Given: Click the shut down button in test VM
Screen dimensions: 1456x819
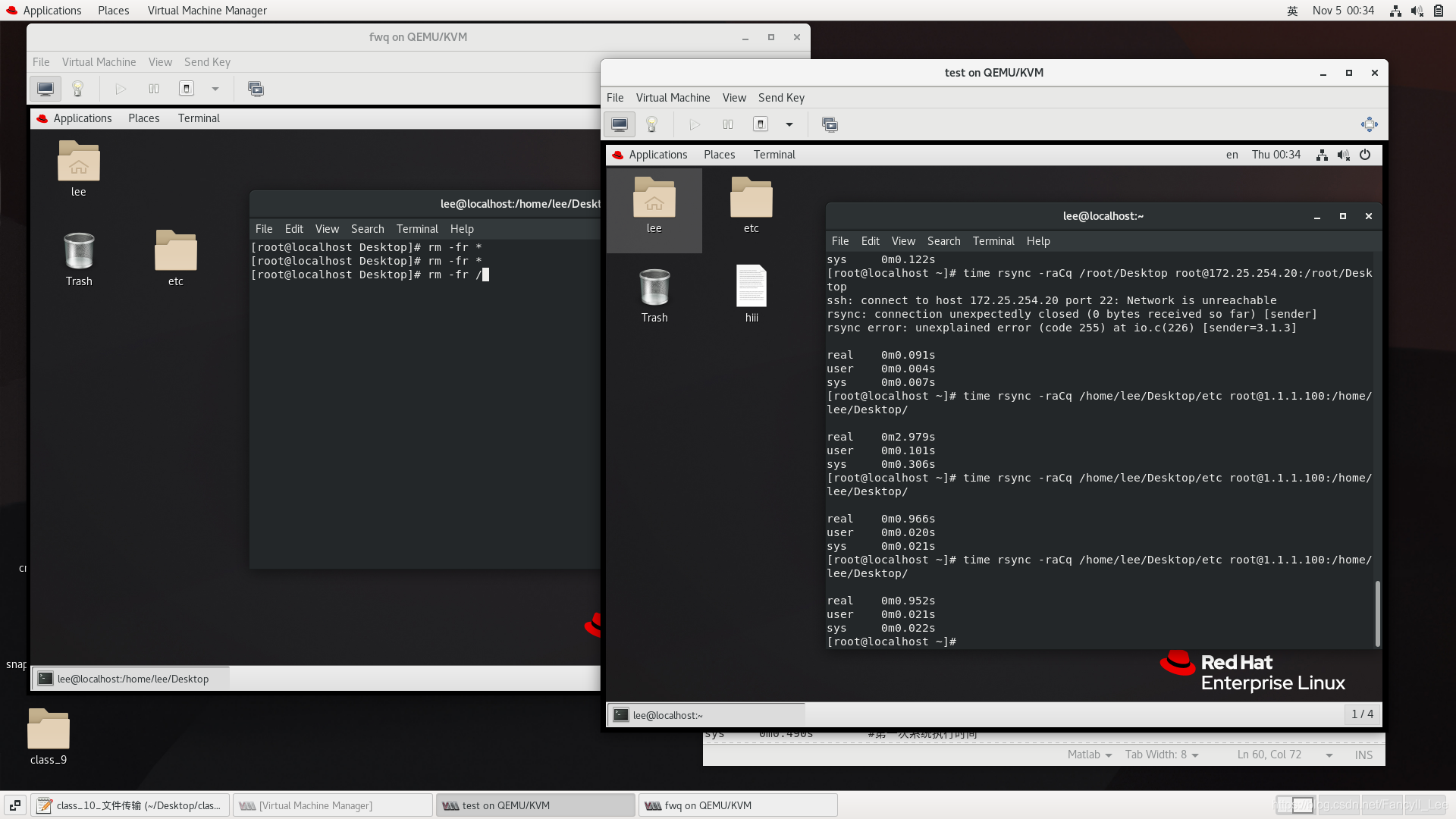Looking at the screenshot, I should point(761,124).
